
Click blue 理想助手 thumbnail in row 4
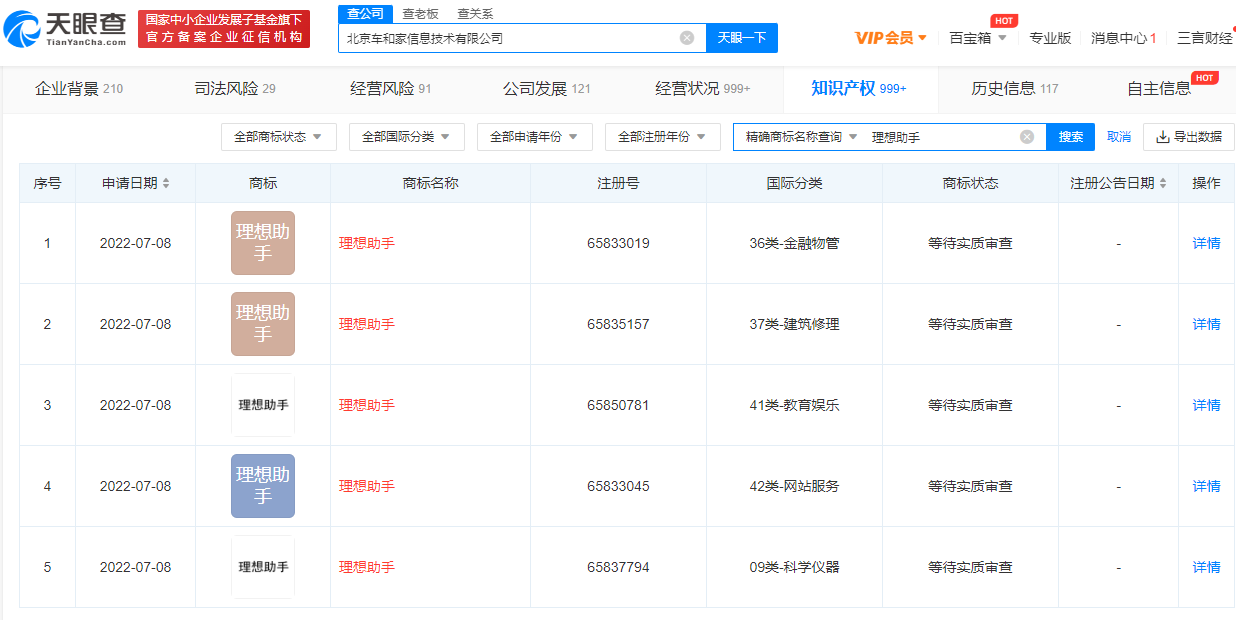263,486
